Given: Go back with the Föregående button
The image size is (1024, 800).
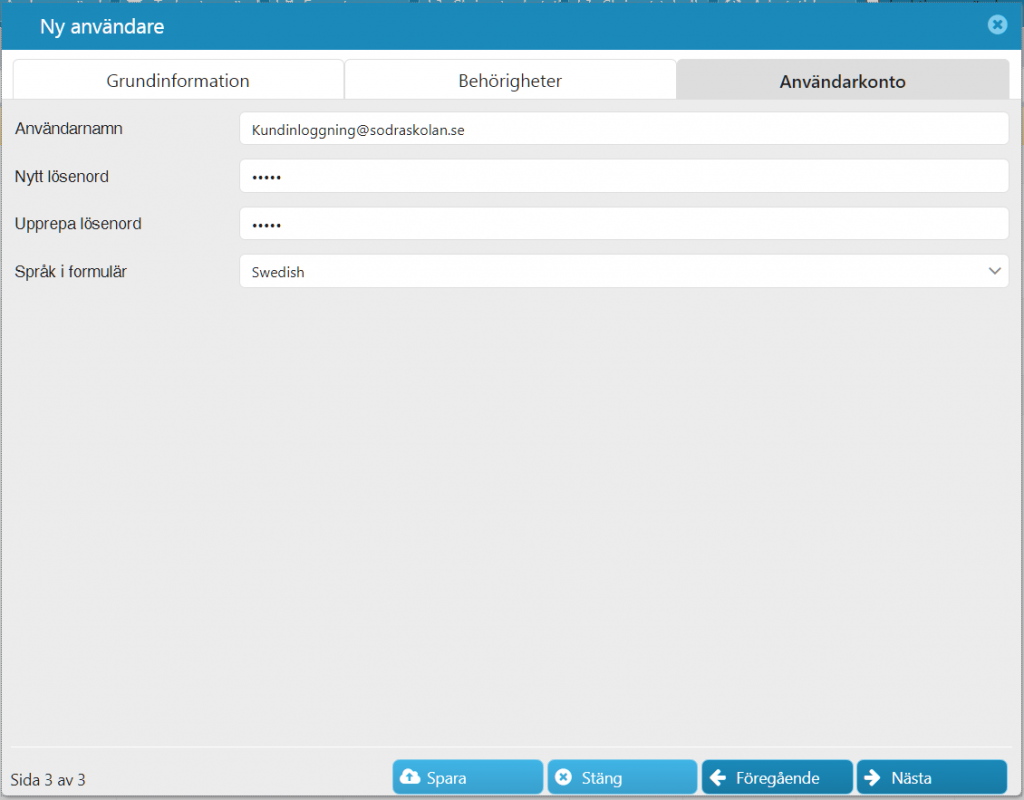Looking at the screenshot, I should [777, 777].
